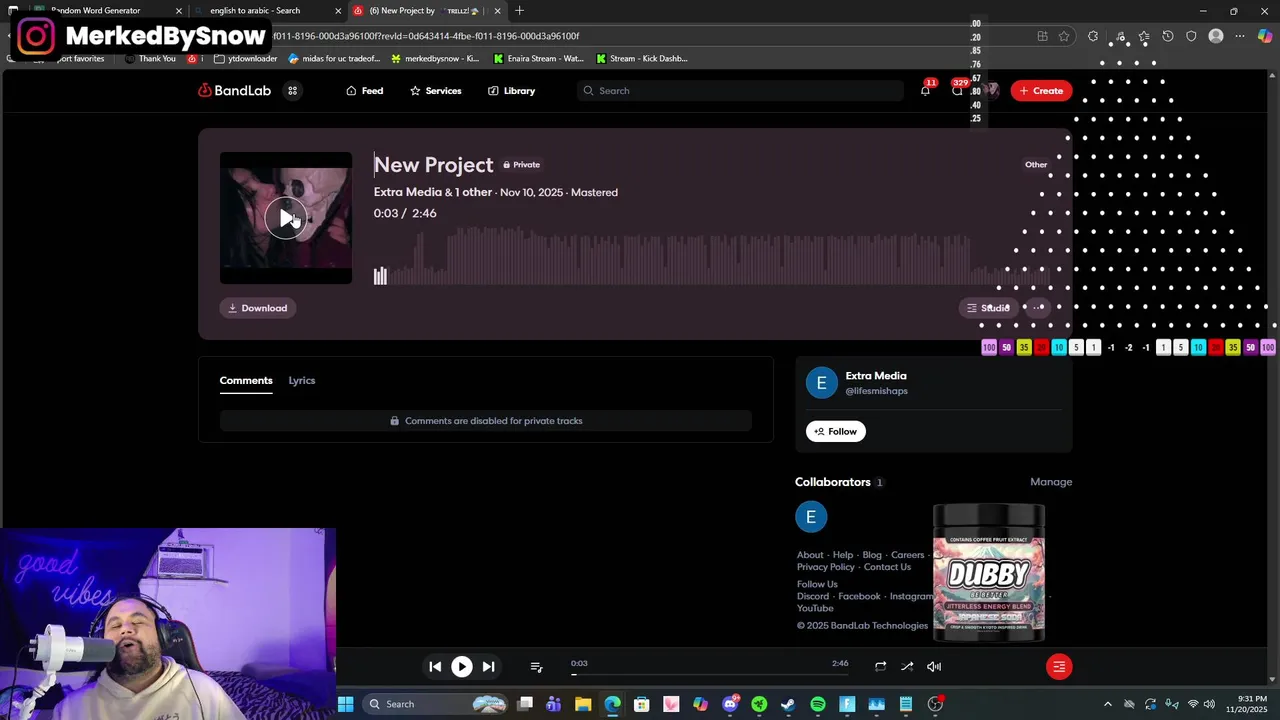This screenshot has width=1280, height=720.
Task: Open the play queue icon
Action: [536, 666]
